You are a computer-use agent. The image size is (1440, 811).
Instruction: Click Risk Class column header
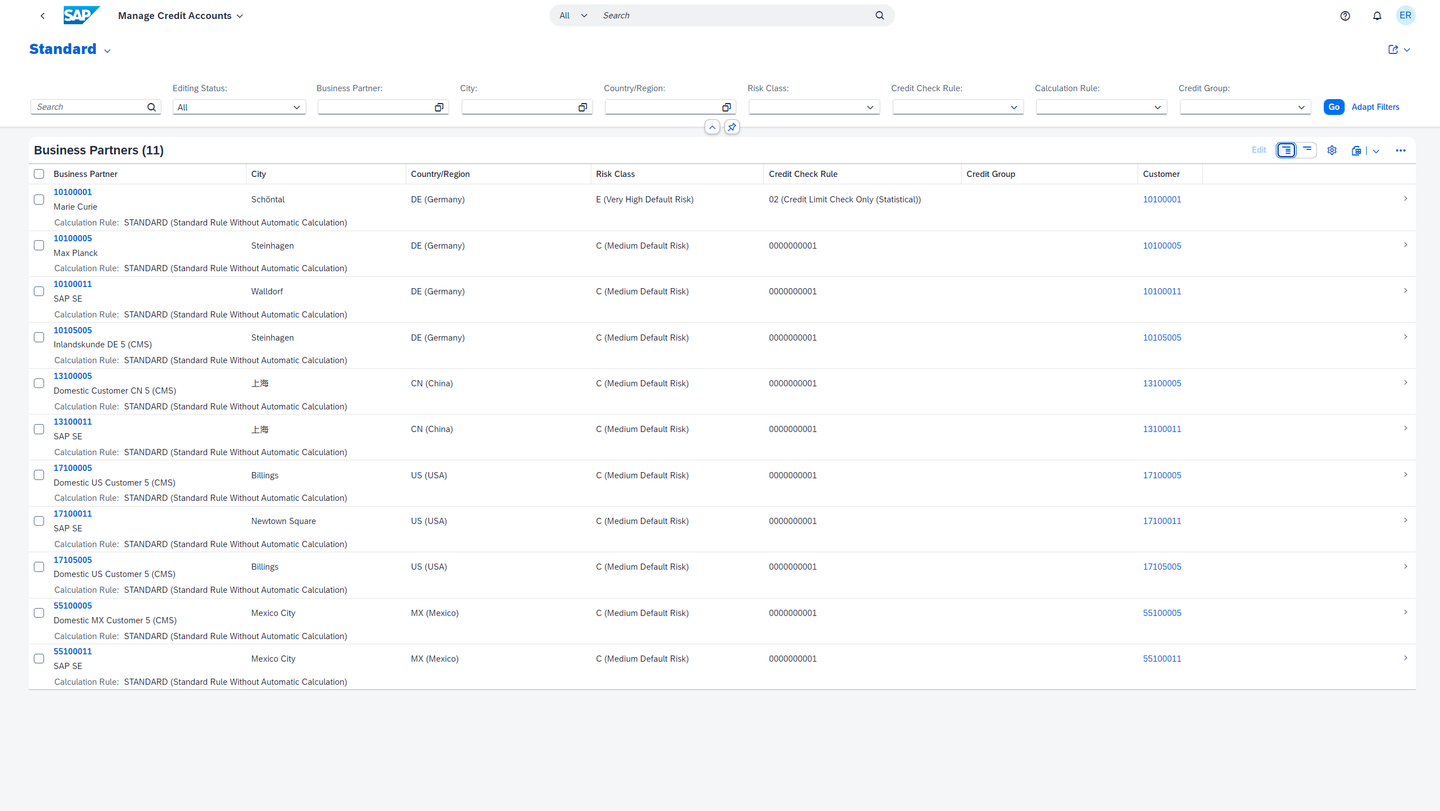pyautogui.click(x=615, y=174)
